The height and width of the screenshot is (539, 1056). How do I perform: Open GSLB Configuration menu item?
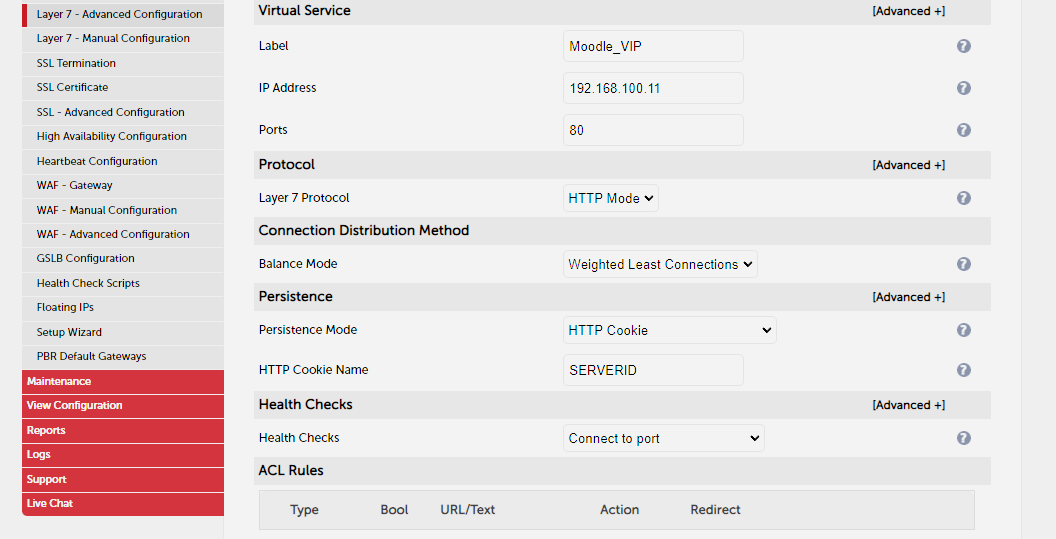click(123, 259)
